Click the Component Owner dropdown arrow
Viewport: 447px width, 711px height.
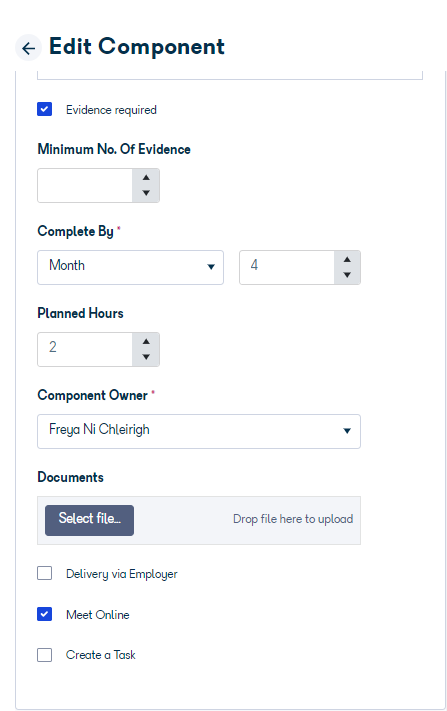coord(347,431)
